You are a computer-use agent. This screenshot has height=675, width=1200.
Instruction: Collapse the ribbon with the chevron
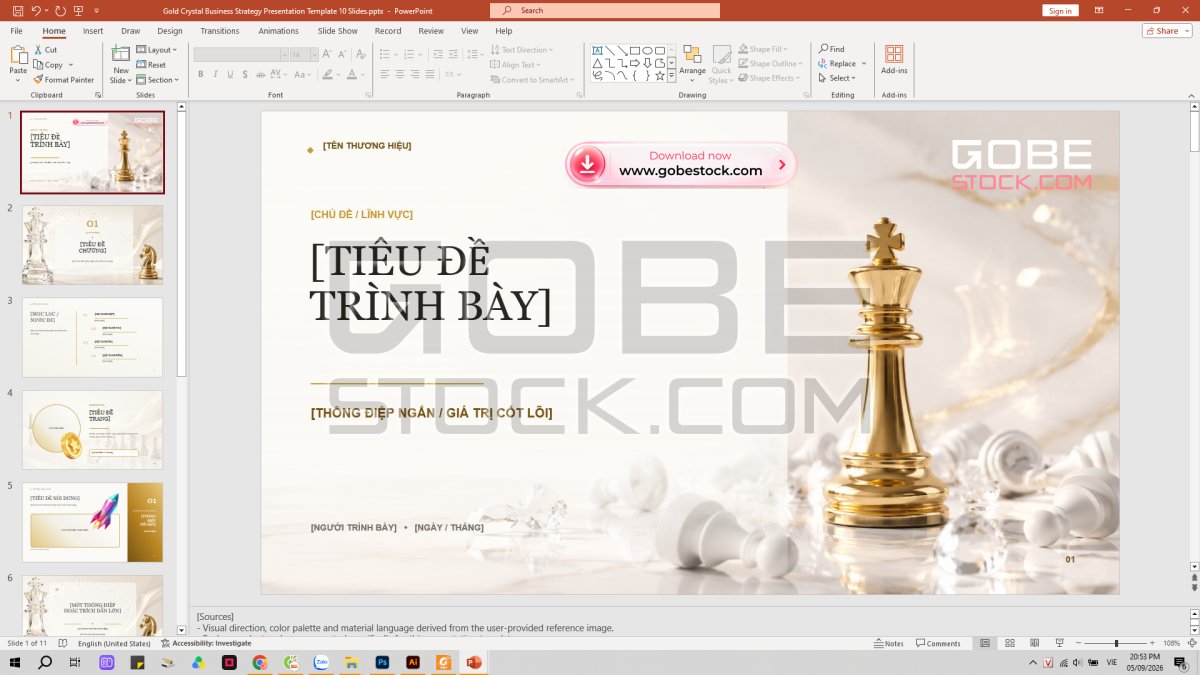pyautogui.click(x=1189, y=95)
